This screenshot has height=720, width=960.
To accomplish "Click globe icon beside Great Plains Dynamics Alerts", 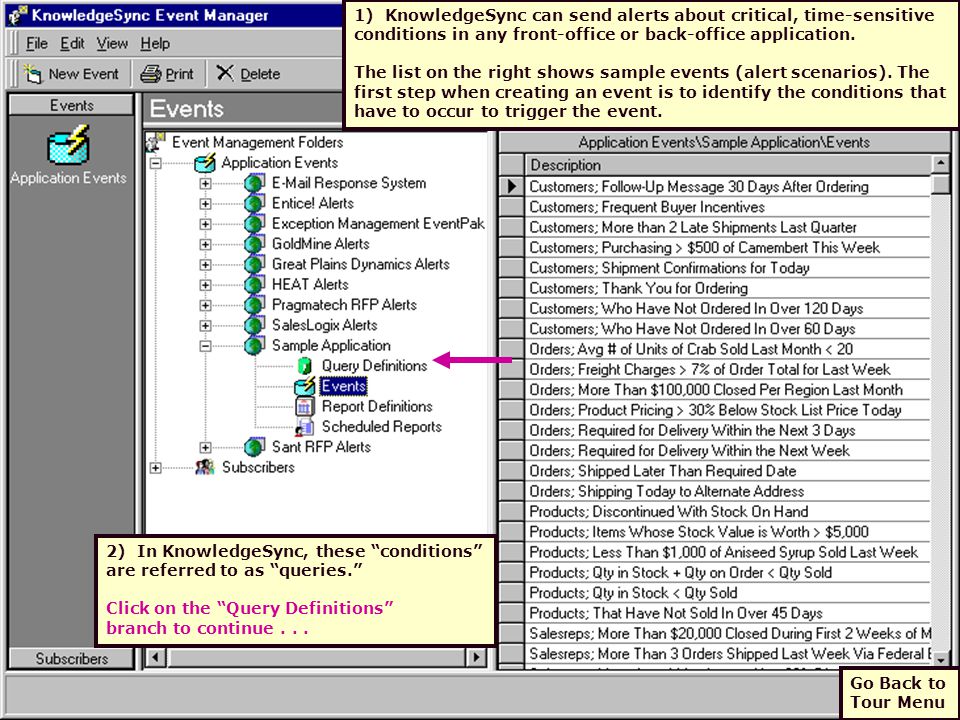I will 254,264.
